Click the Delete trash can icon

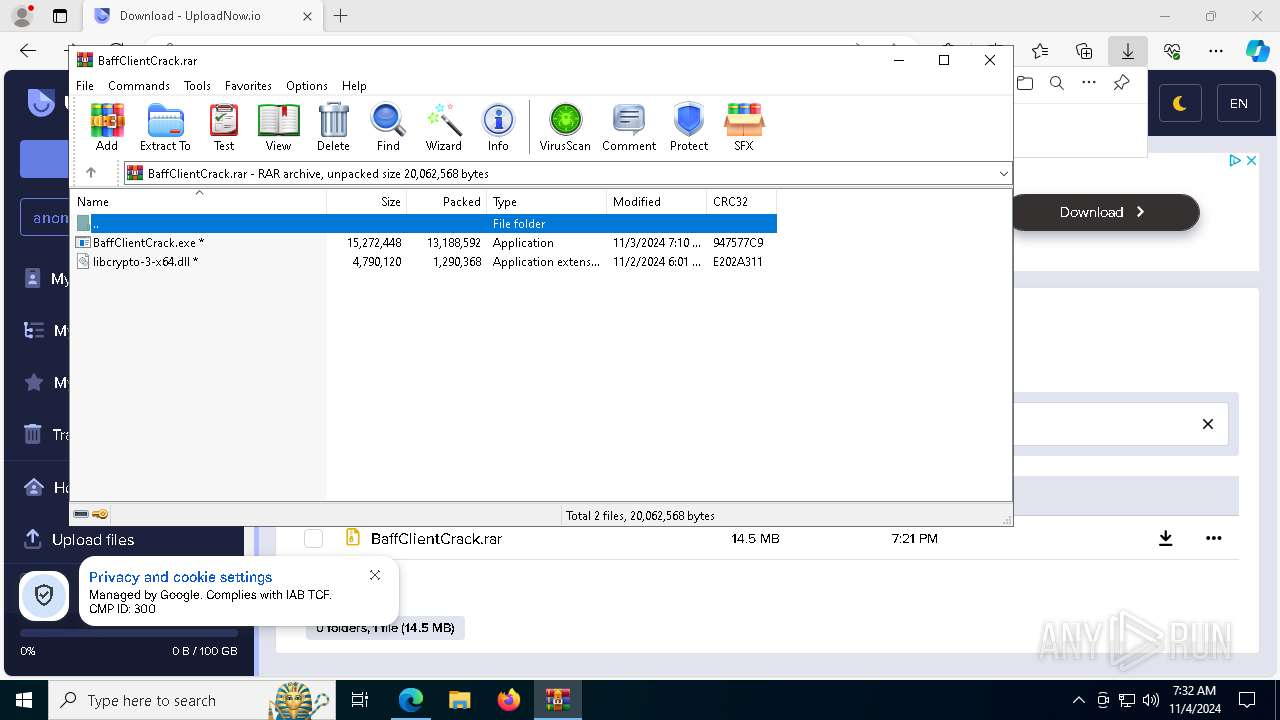333,127
